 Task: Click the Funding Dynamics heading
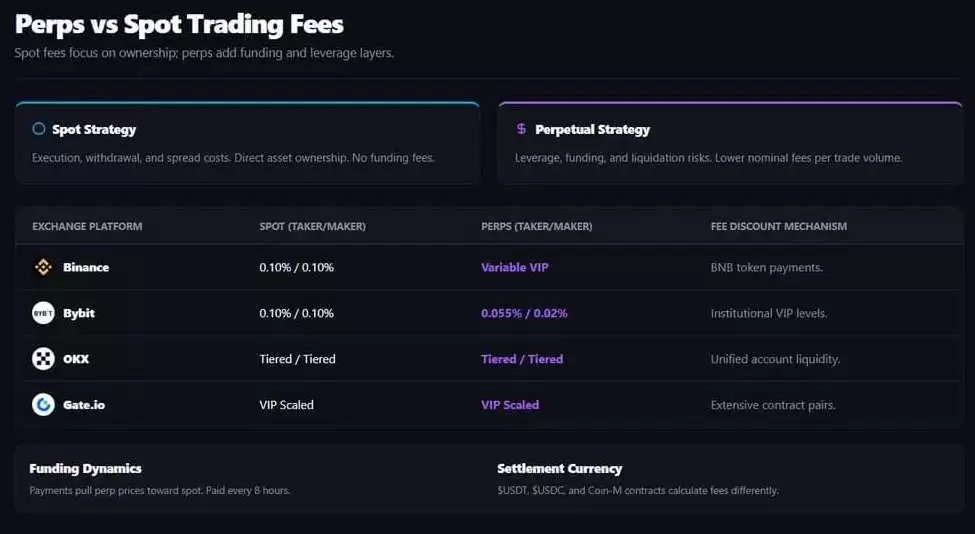click(x=85, y=469)
